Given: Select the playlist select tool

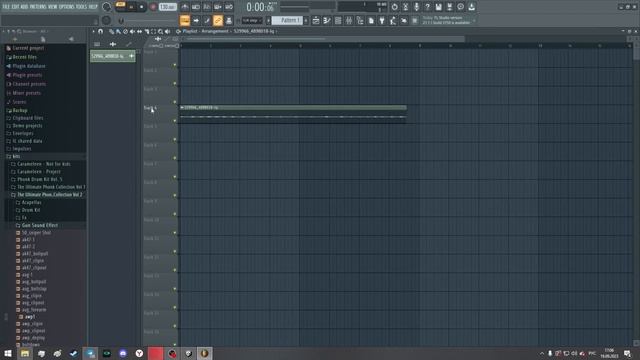Looking at the screenshot, I should (x=153, y=31).
